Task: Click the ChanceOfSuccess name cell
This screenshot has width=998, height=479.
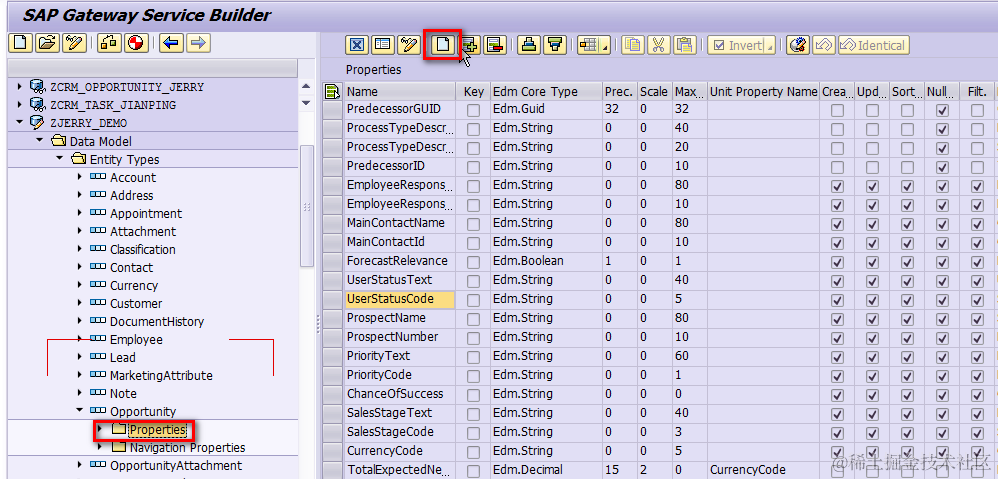Action: 399,394
